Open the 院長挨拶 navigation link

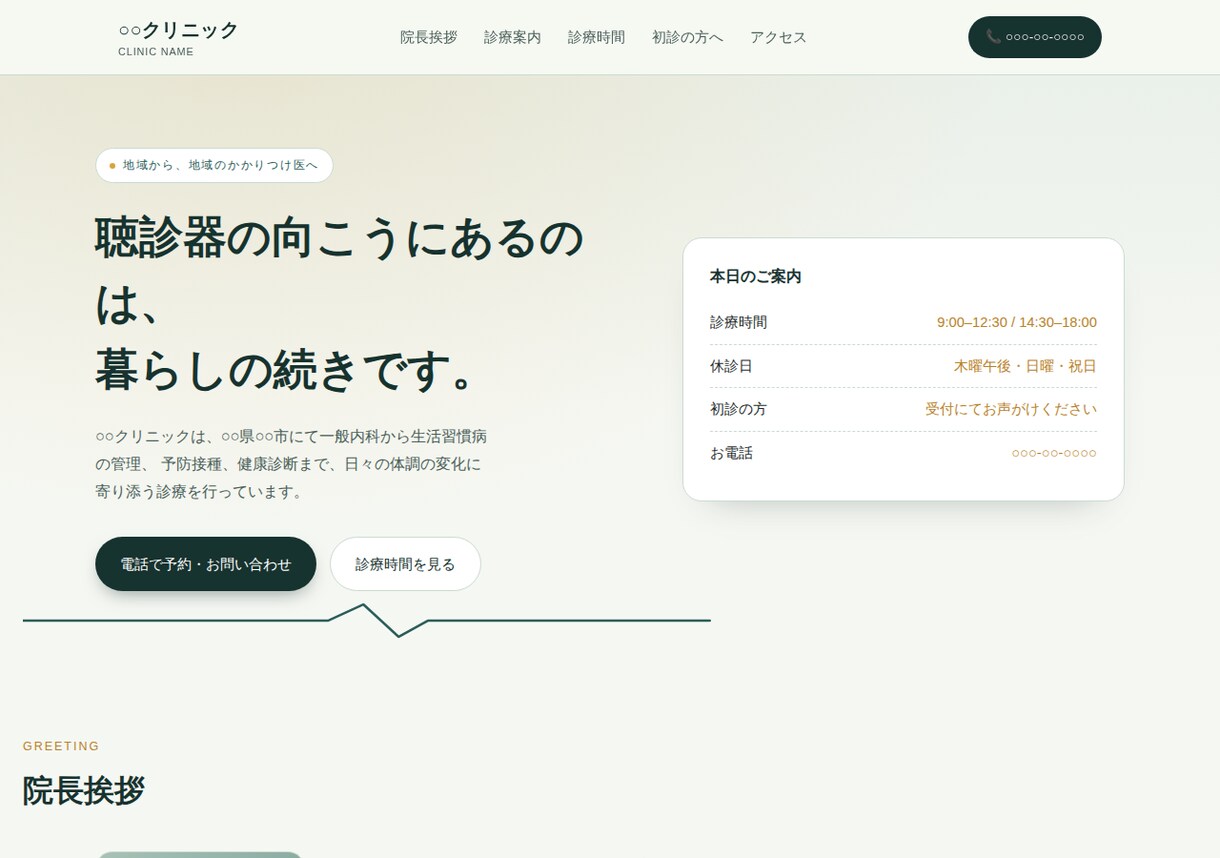pyautogui.click(x=429, y=37)
